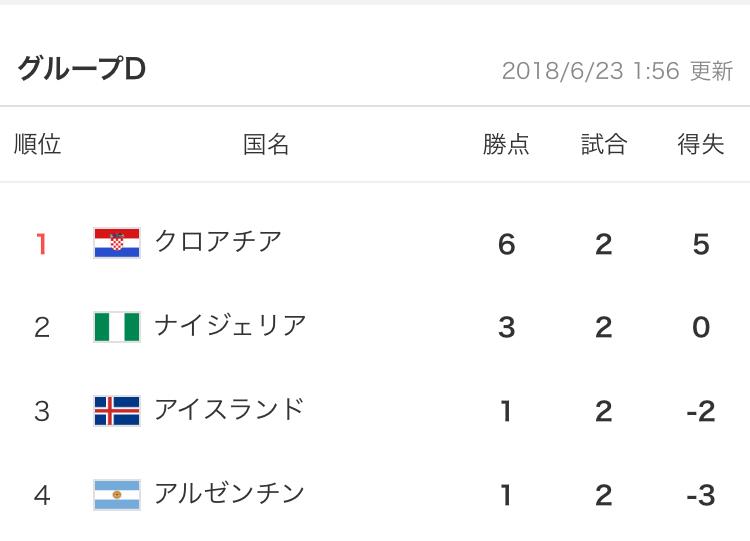Click the 勝点 column header
Screen dimensions: 750x541
tap(506, 144)
